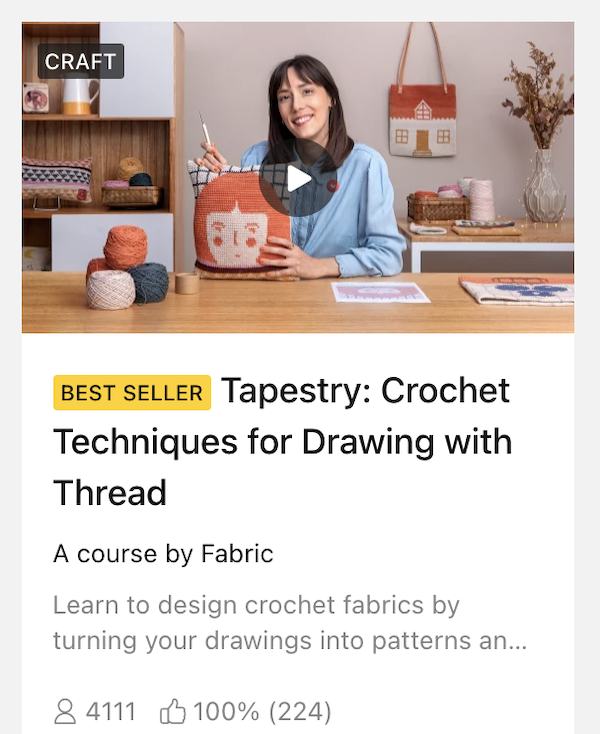
Task: Click the word "Thread" in course title
Action: click(x=110, y=492)
